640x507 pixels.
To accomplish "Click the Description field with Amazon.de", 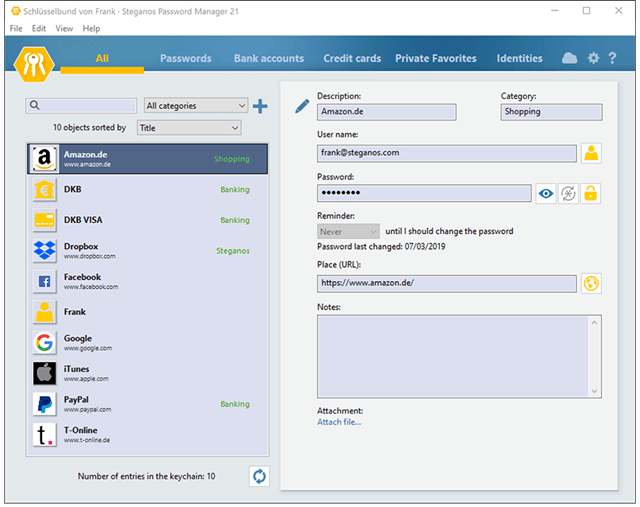I will coord(387,112).
